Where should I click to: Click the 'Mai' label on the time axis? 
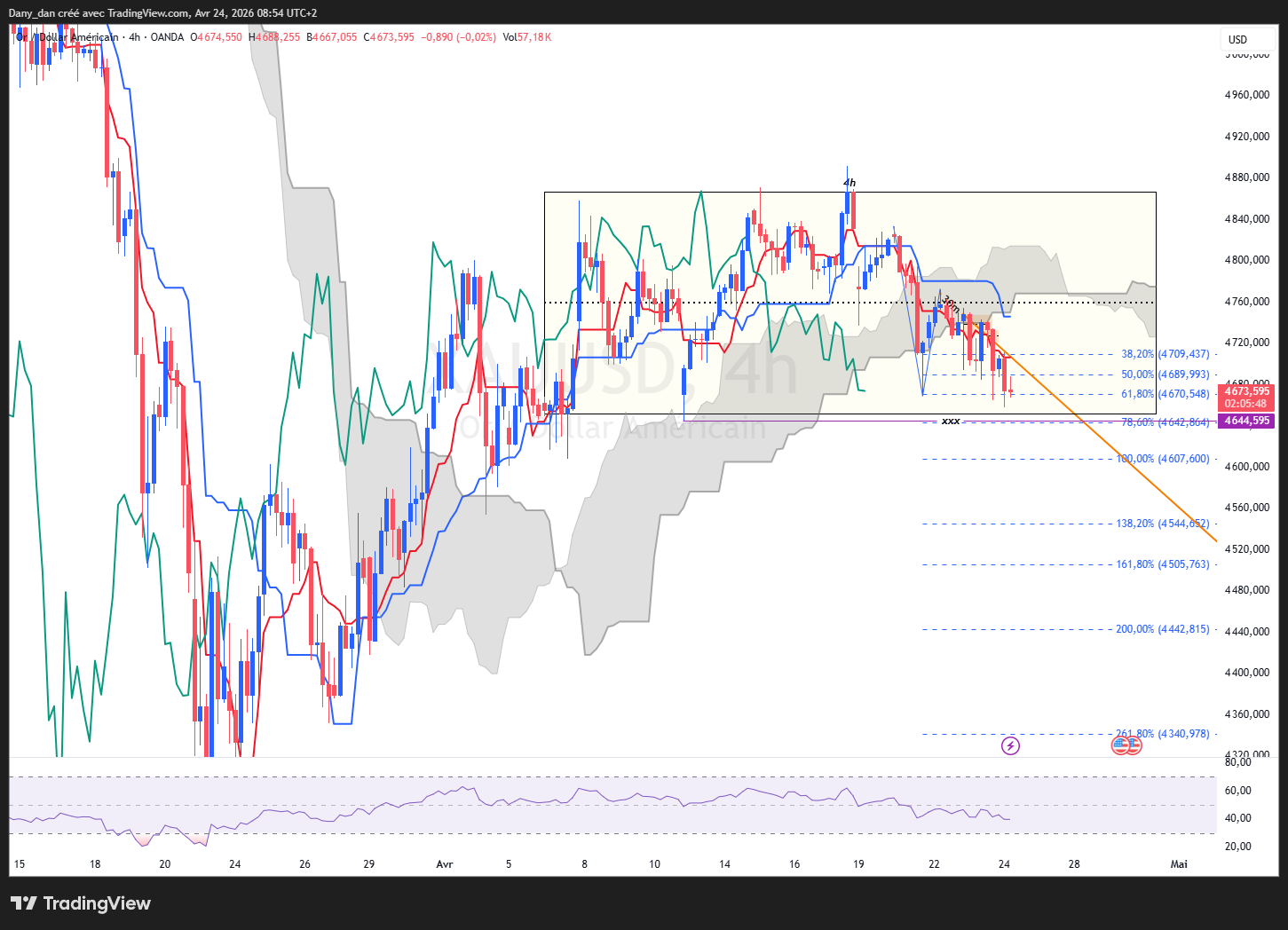coord(1179,864)
